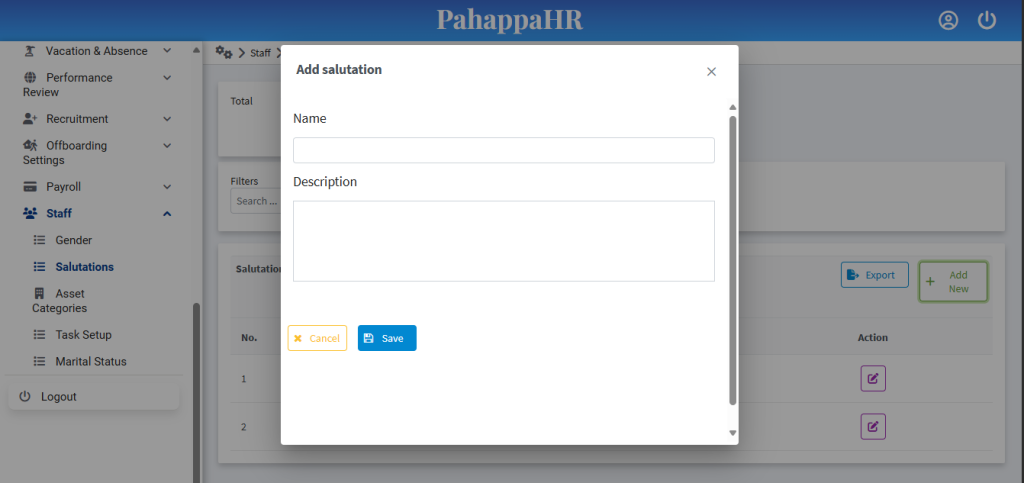Screen dimensions: 1024x483
Task: Click the power icon in top bar
Action: [987, 21]
